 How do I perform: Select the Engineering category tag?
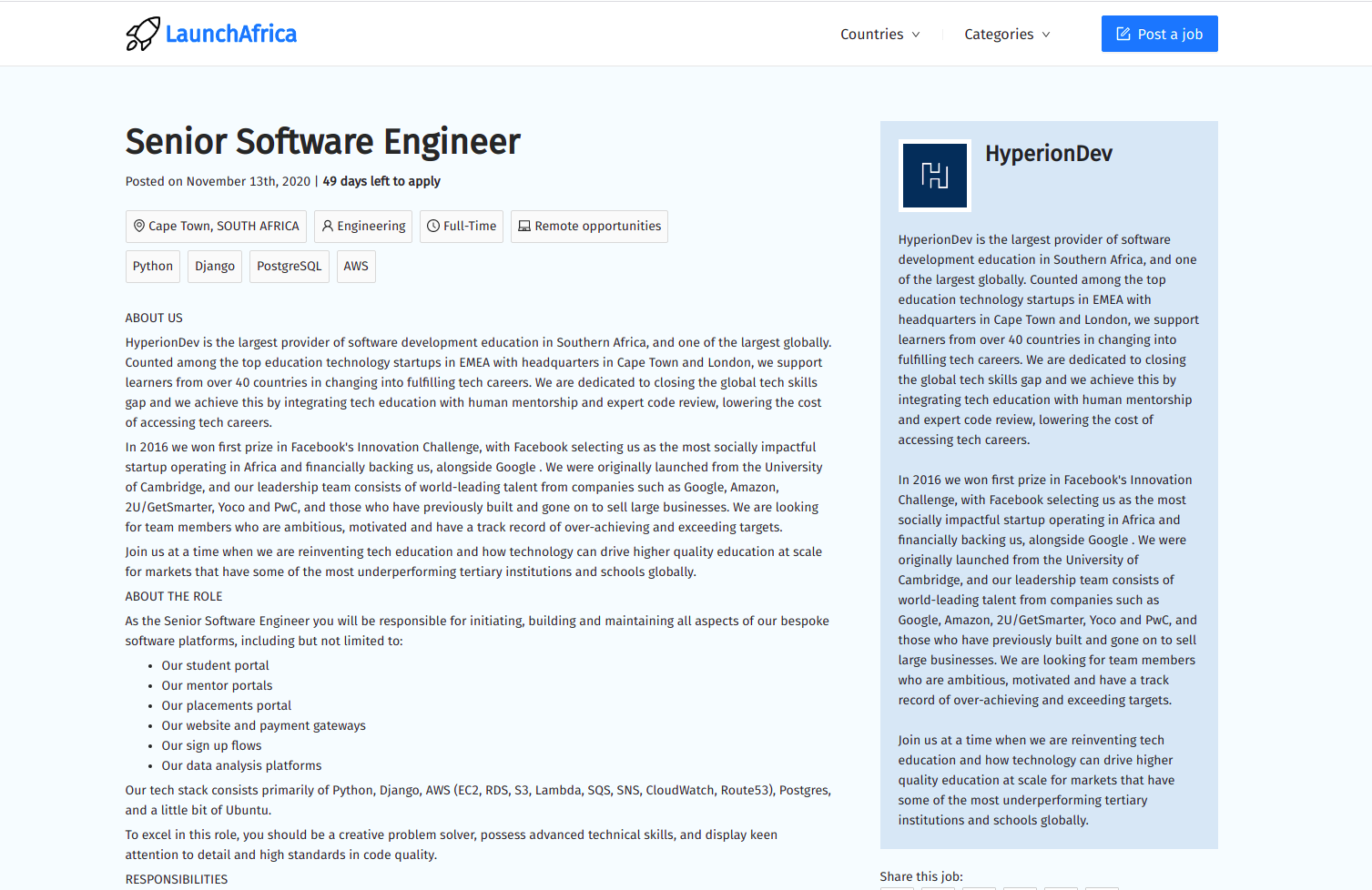[x=363, y=227]
